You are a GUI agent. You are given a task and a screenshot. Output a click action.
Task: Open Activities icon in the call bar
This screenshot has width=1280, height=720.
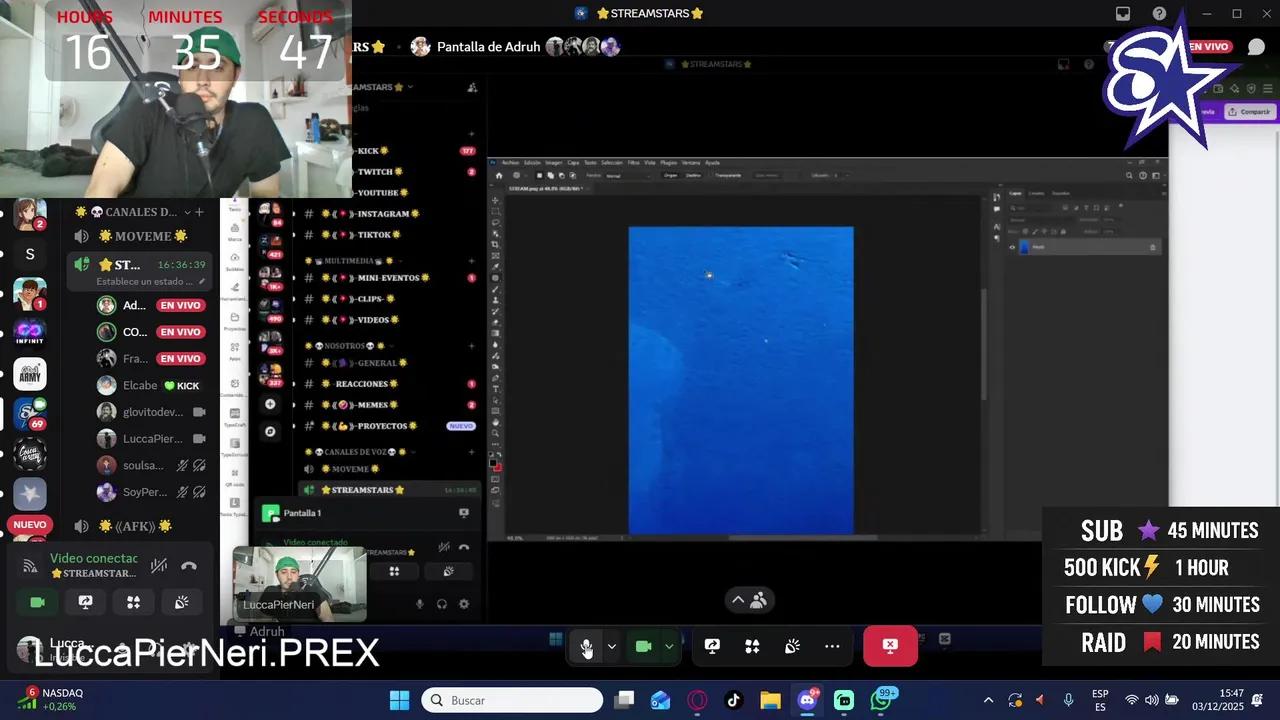pyautogui.click(x=752, y=647)
